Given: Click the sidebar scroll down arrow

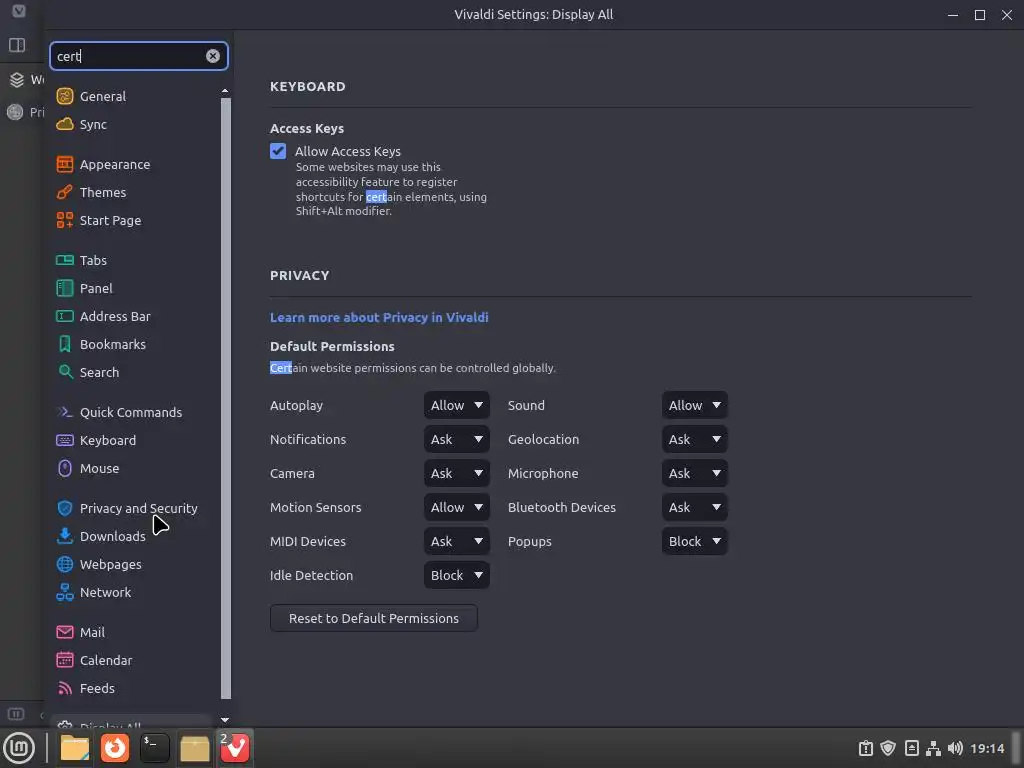Looking at the screenshot, I should [x=225, y=720].
